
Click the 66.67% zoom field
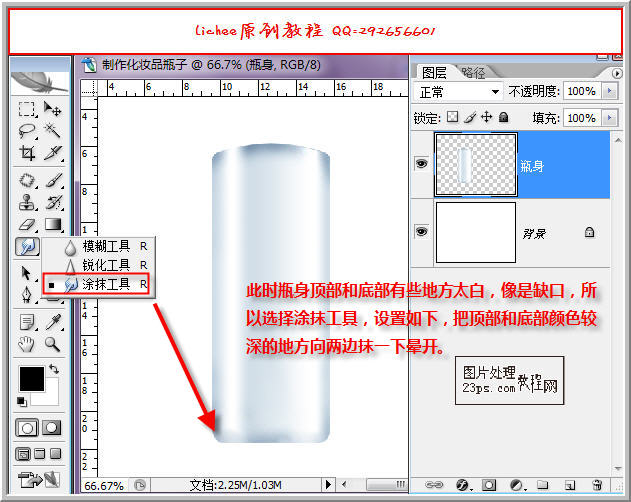(104, 485)
